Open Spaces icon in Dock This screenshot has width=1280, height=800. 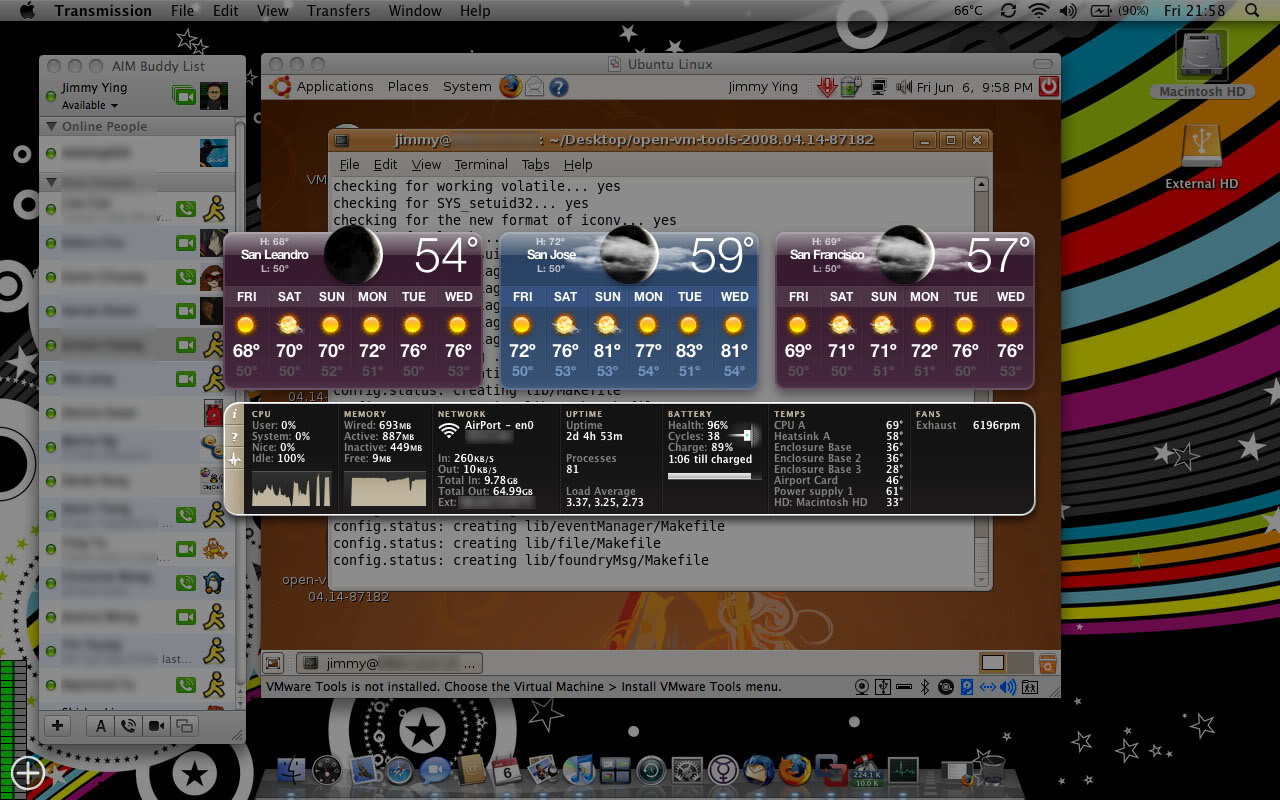tap(615, 771)
